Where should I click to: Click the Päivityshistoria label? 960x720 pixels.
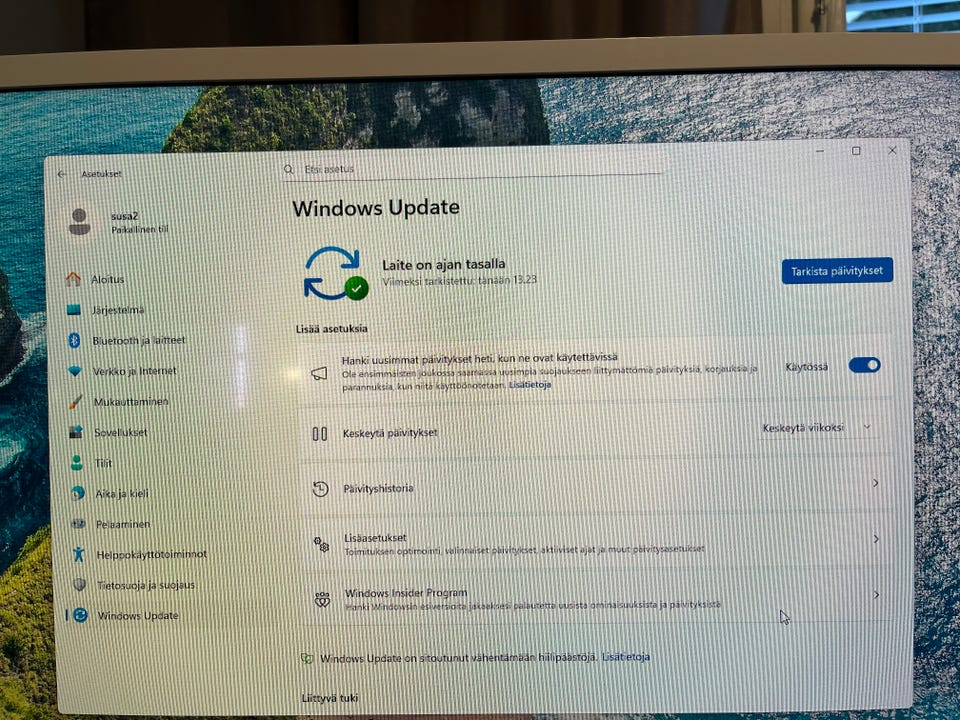click(x=378, y=489)
